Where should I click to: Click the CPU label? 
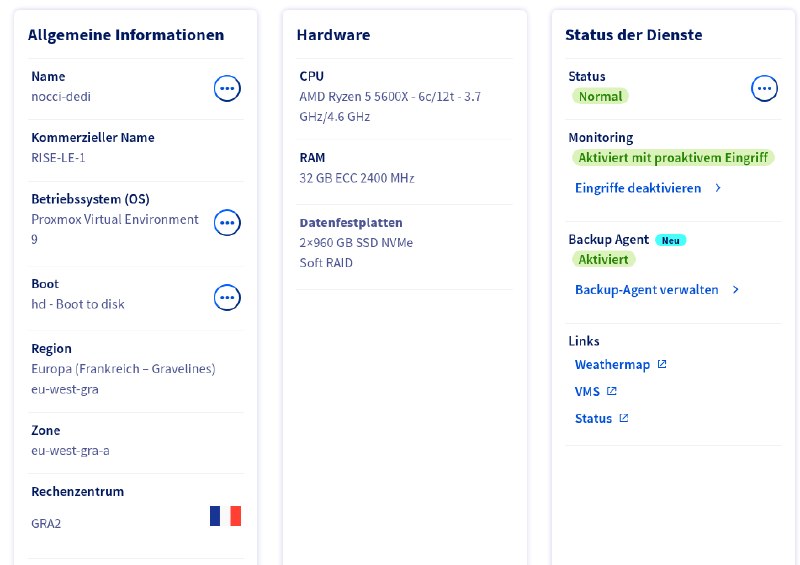click(x=311, y=76)
